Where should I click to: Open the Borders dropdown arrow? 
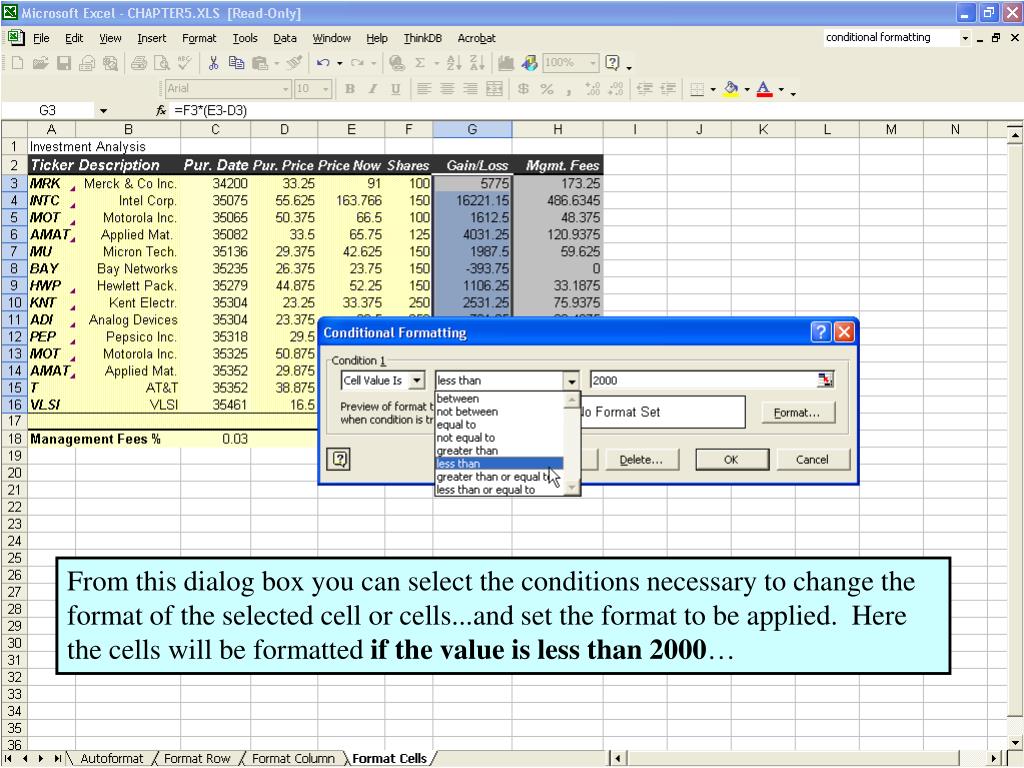(x=712, y=89)
